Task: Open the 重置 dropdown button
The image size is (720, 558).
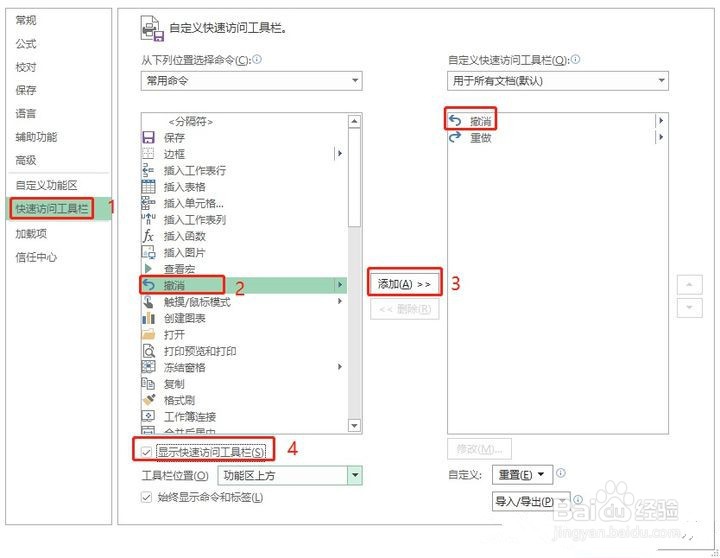Action: tap(522, 474)
